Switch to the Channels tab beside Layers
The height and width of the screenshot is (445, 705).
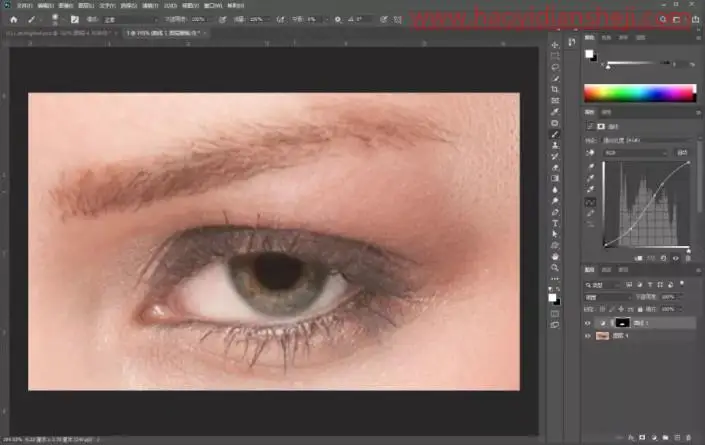606,270
